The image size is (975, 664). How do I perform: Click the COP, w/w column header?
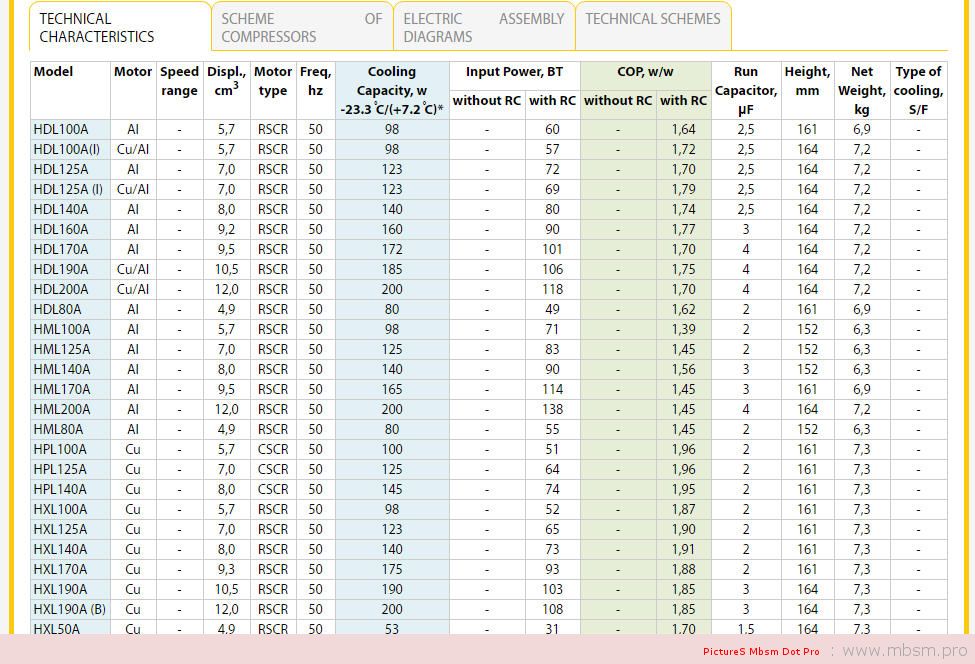tap(645, 72)
